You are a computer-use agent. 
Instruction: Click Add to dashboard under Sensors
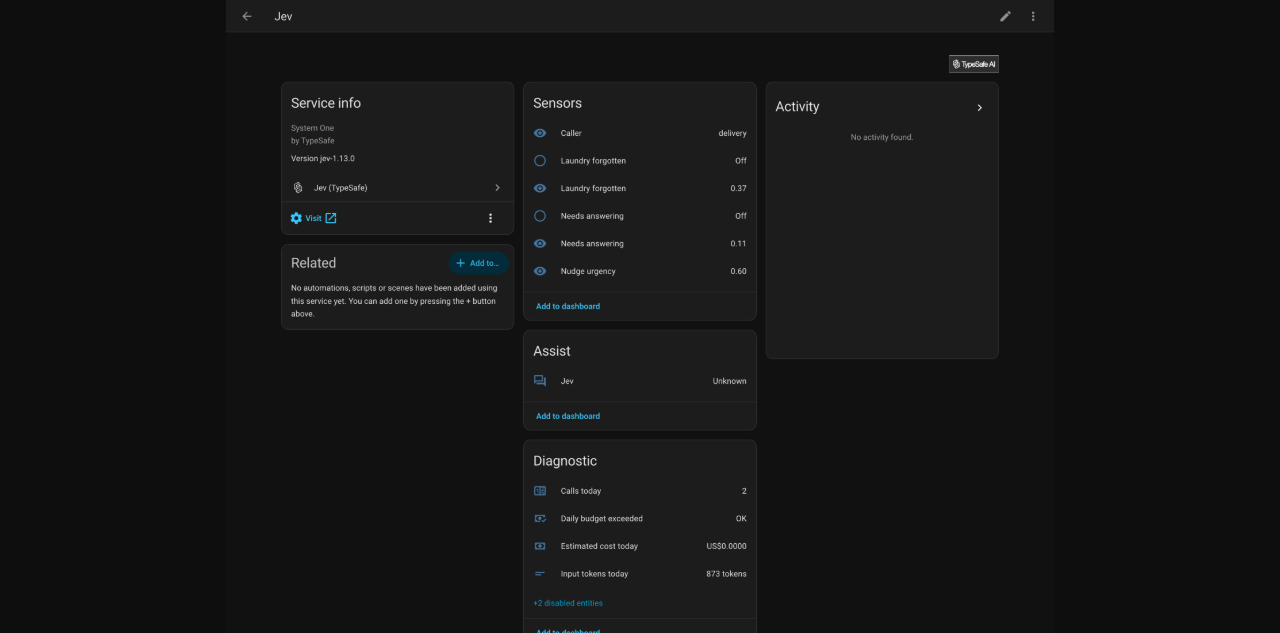(568, 306)
